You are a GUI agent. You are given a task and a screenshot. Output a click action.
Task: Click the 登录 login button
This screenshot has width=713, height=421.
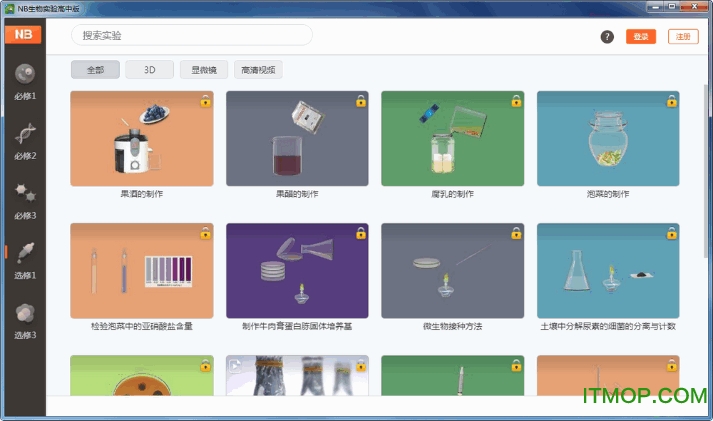(x=641, y=36)
